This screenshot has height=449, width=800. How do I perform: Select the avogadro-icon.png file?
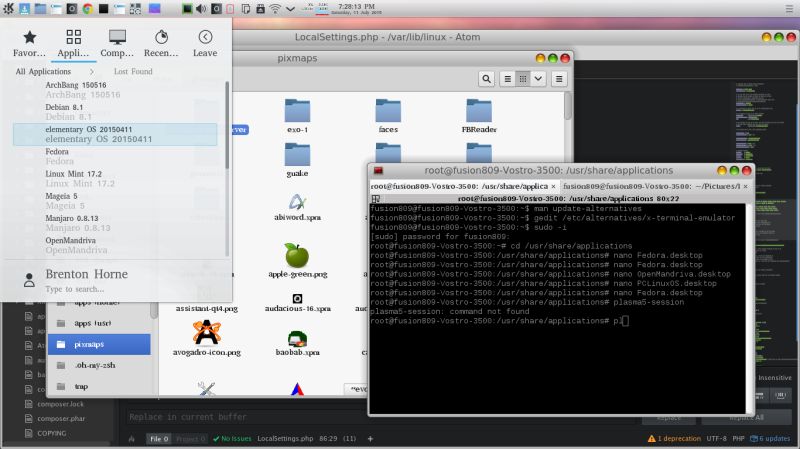[207, 338]
